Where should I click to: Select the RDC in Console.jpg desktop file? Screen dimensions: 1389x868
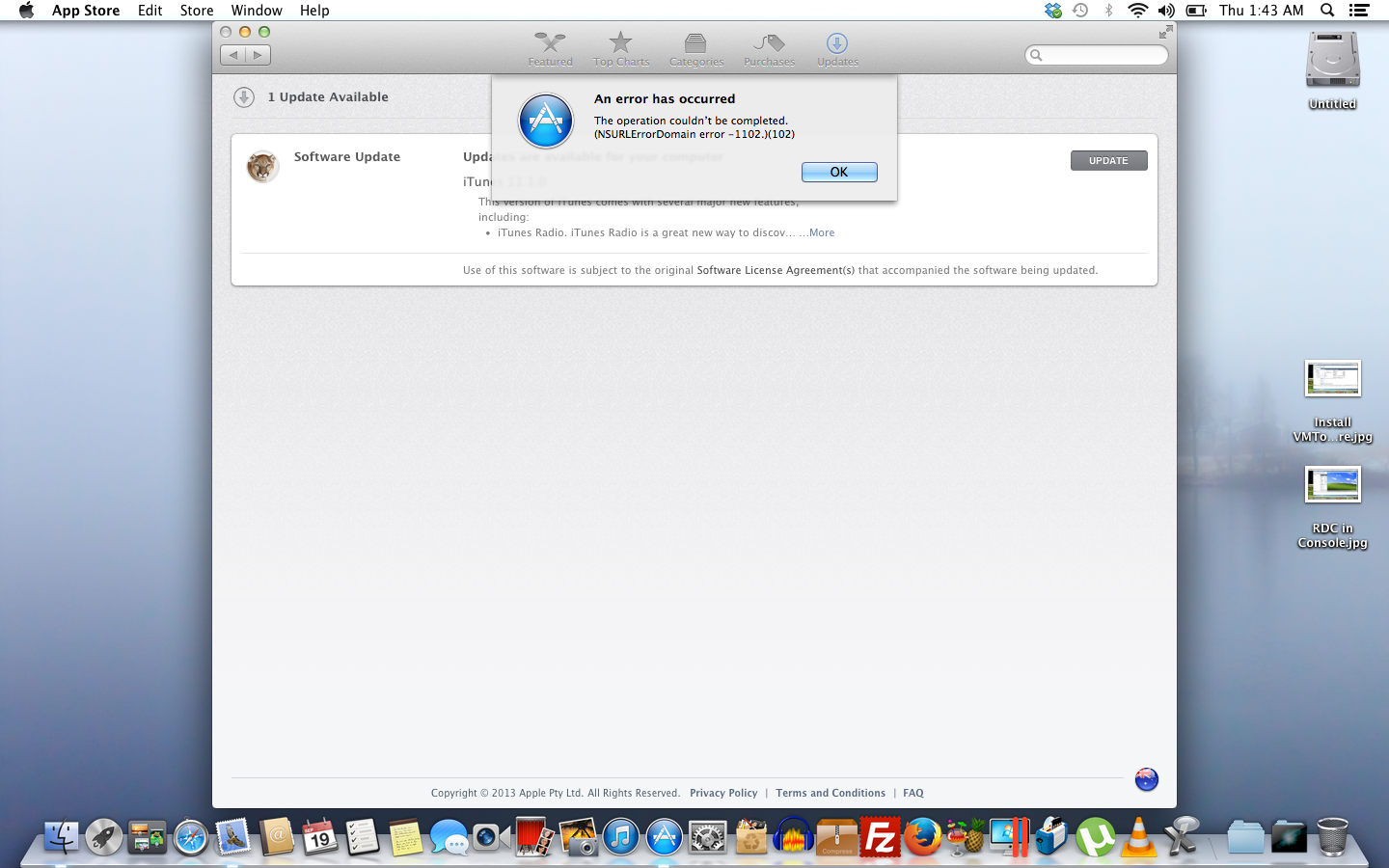1332,507
